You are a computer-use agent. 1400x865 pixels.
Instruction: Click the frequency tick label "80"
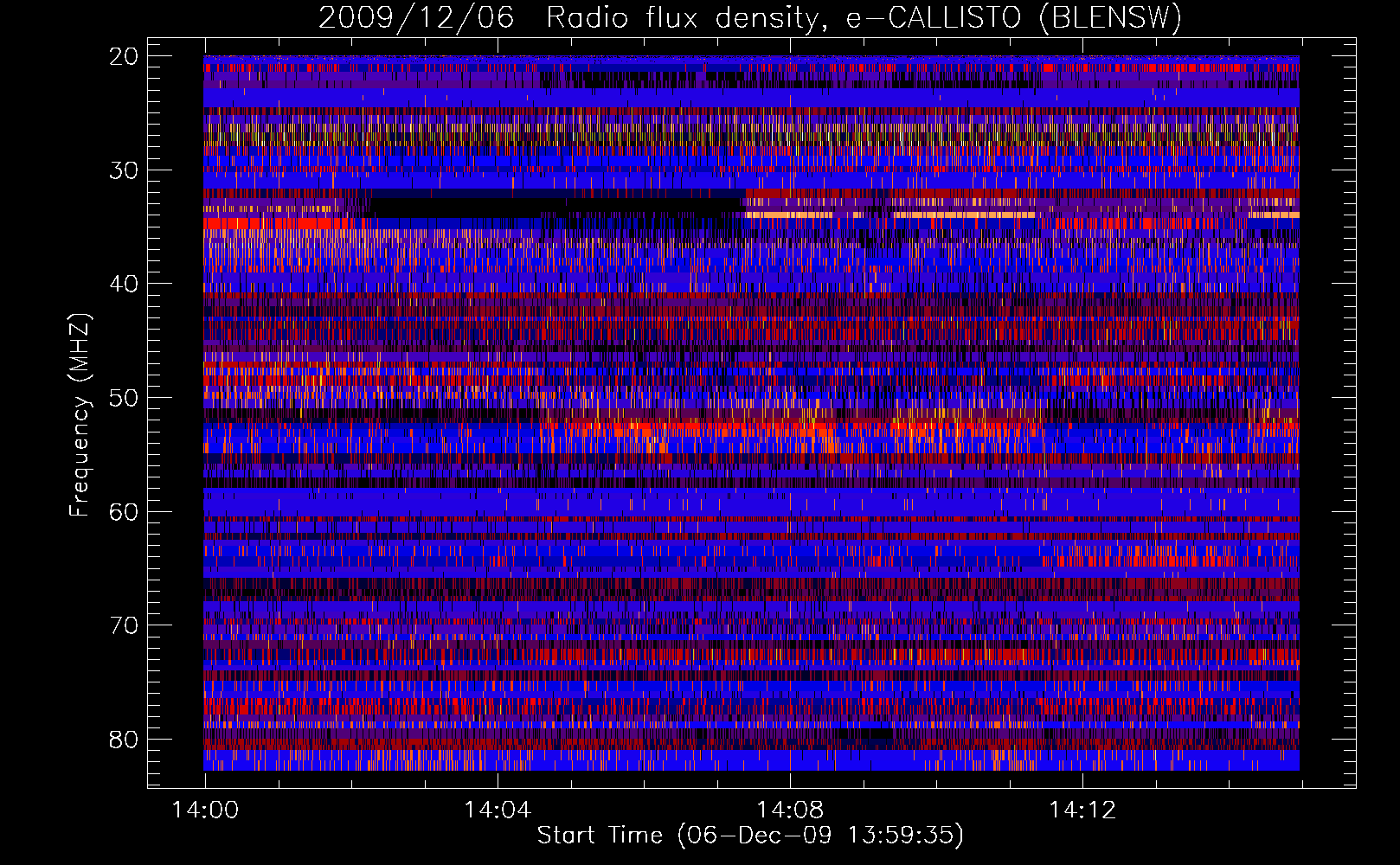pos(124,740)
